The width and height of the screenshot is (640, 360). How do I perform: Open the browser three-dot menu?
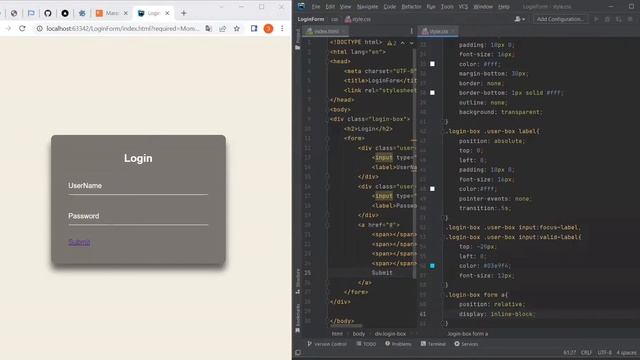[x=282, y=29]
